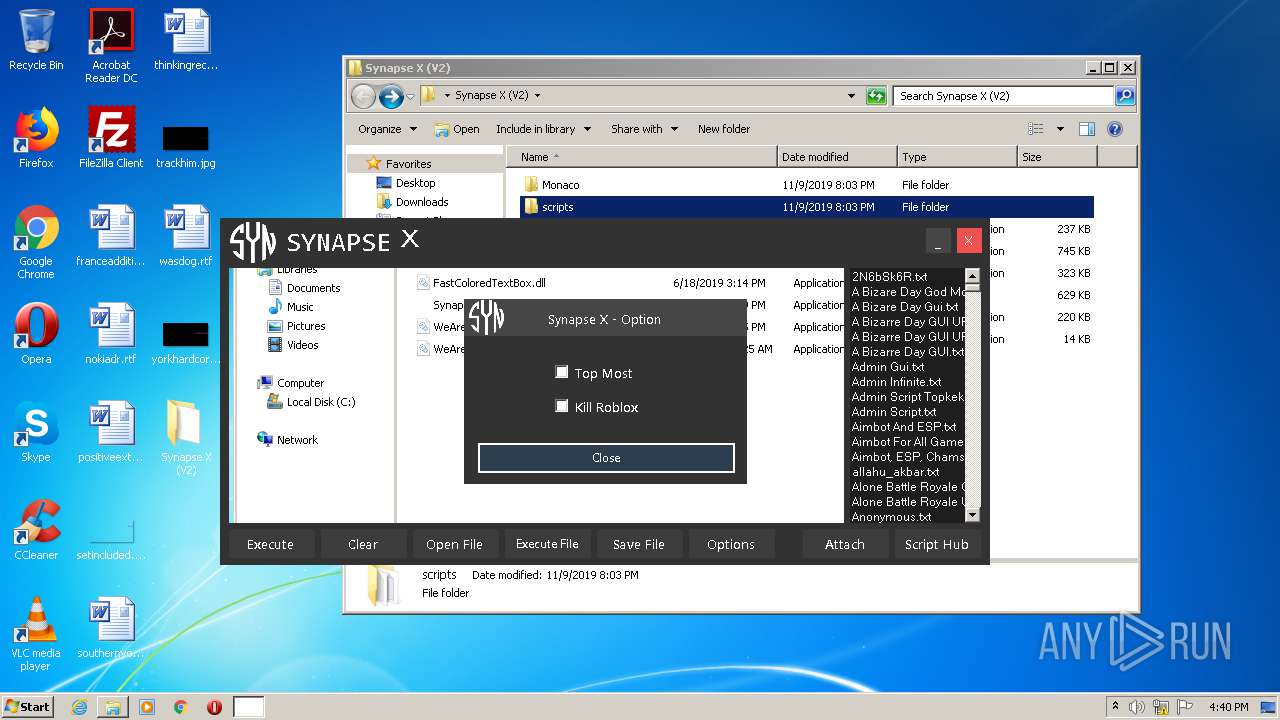Click Explorer Back navigation arrow

click(x=363, y=96)
